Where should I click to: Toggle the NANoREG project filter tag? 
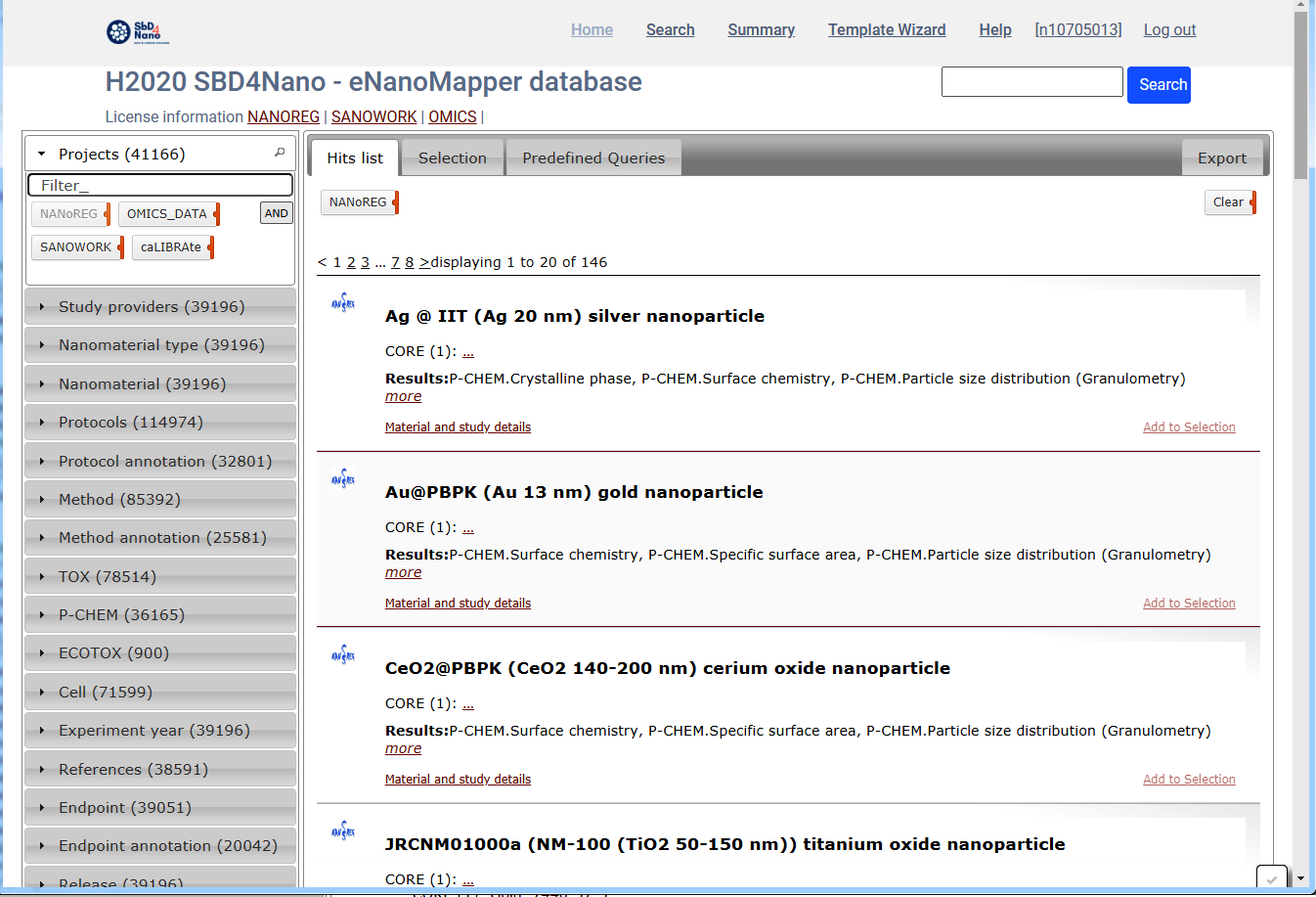[70, 214]
